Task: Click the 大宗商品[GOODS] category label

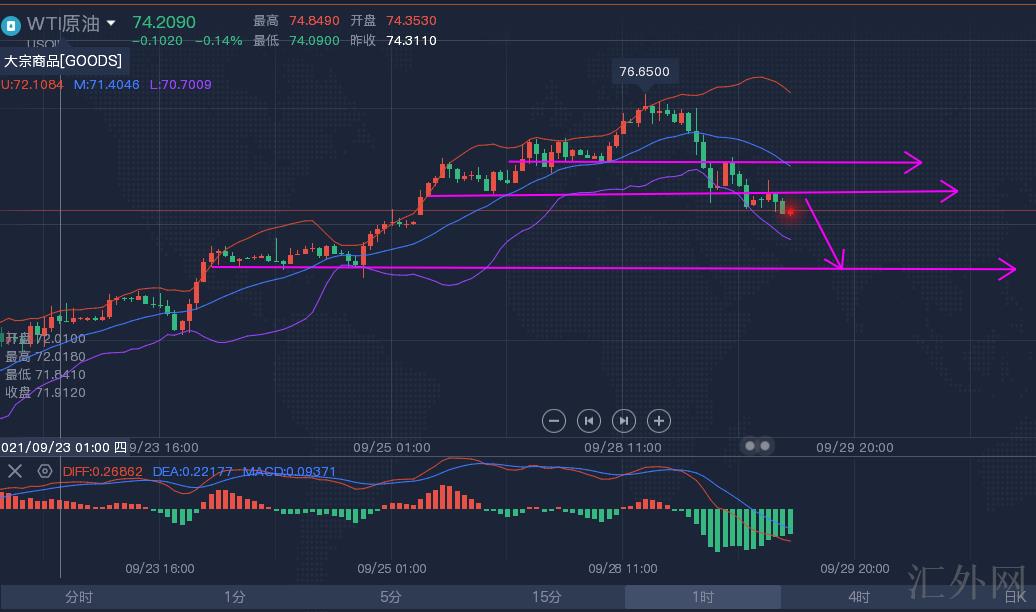Action: (x=63, y=61)
